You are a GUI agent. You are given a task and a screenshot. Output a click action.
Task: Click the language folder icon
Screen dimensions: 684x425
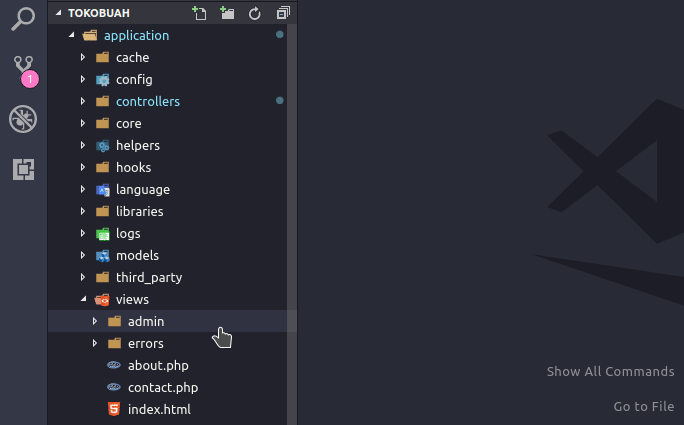[x=103, y=189]
